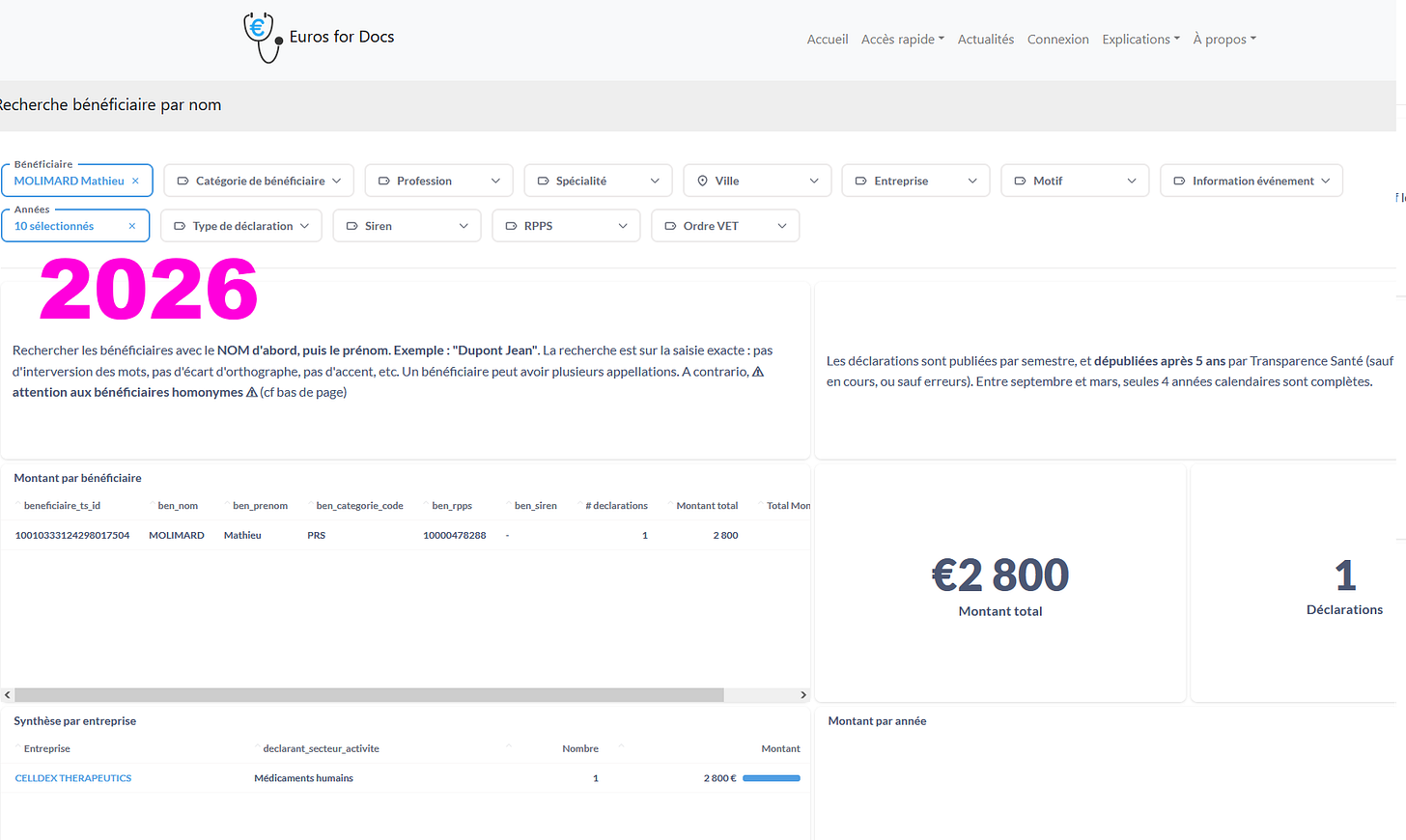
Task: Click the blue amount bar beside 2 800 €
Action: 772,778
